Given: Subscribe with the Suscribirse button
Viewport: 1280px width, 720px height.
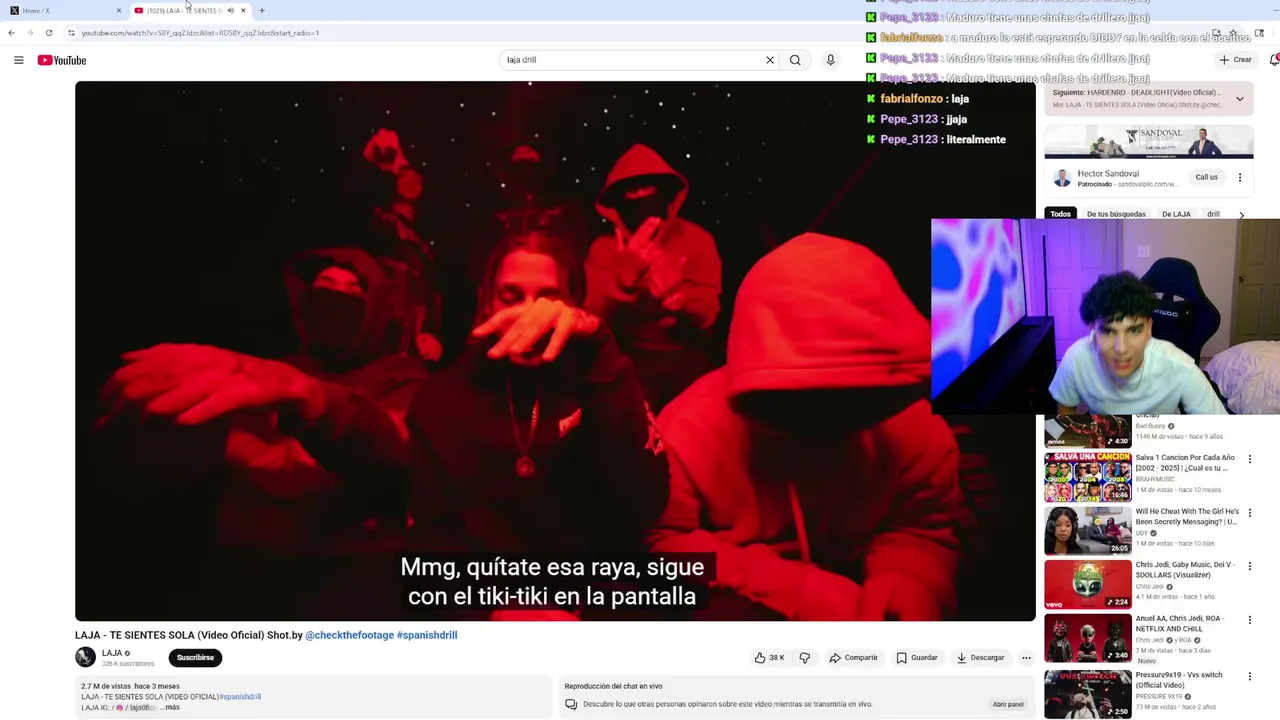Looking at the screenshot, I should click(x=195, y=658).
